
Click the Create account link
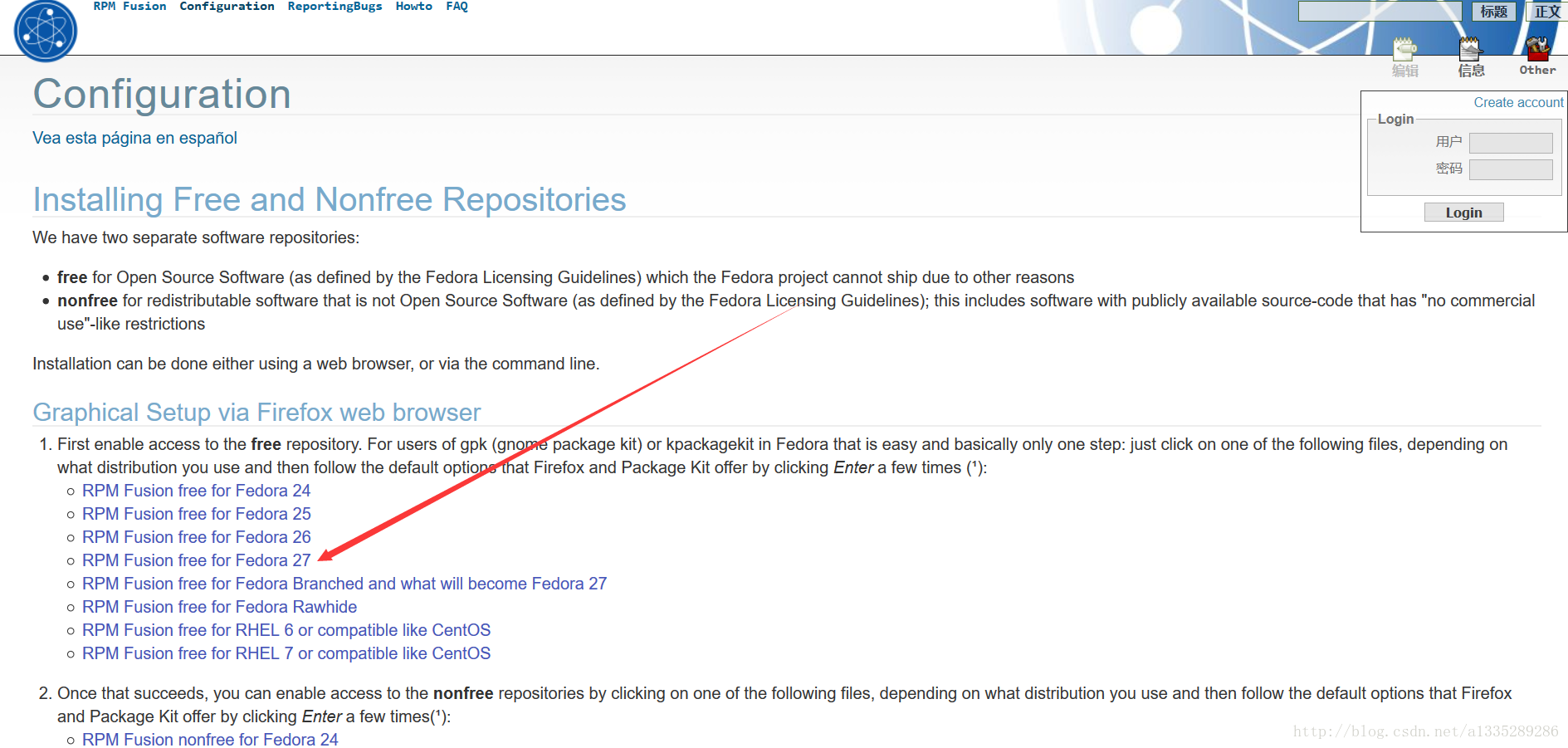[x=1518, y=102]
